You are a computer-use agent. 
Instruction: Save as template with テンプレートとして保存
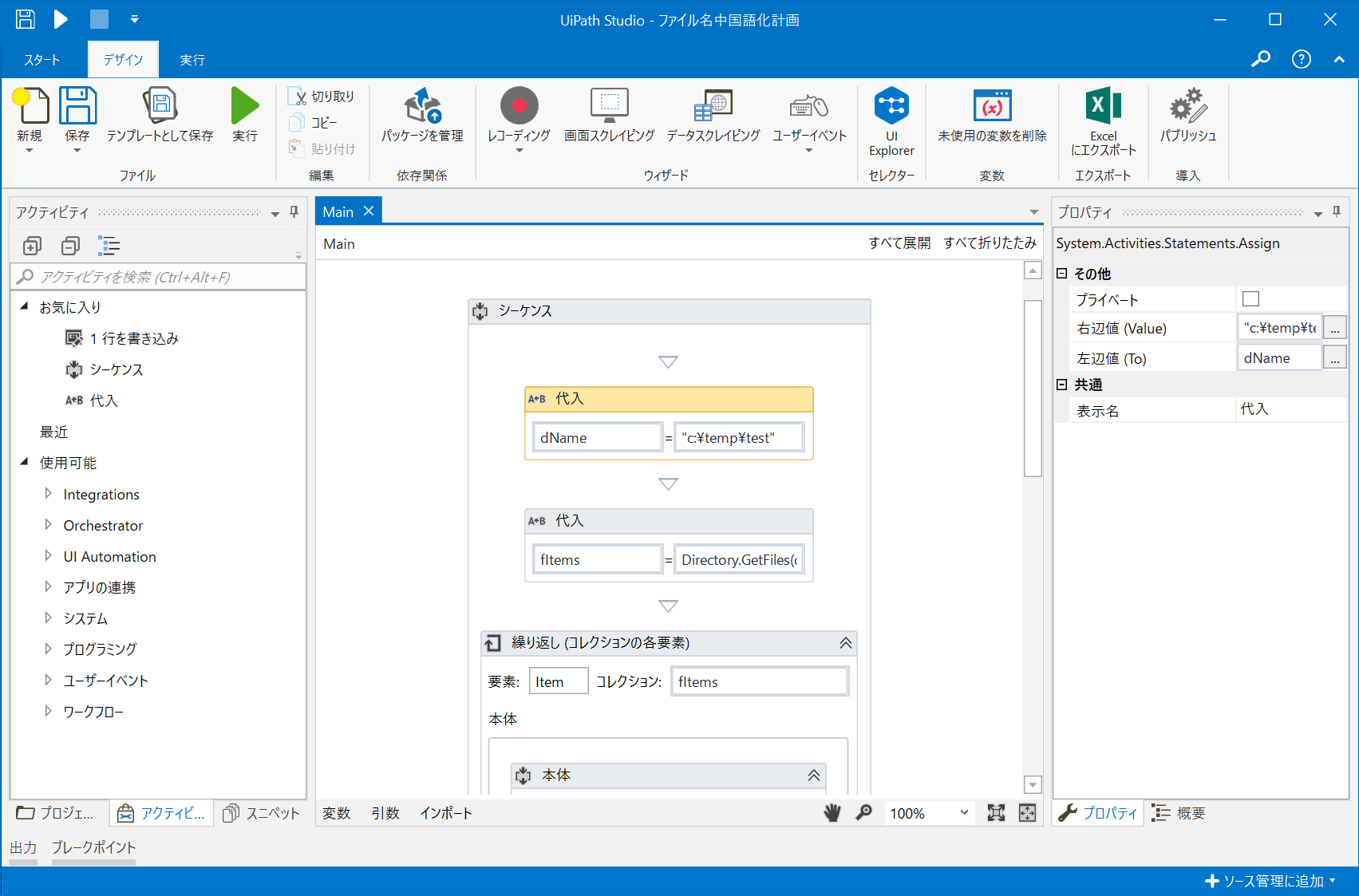point(160,106)
